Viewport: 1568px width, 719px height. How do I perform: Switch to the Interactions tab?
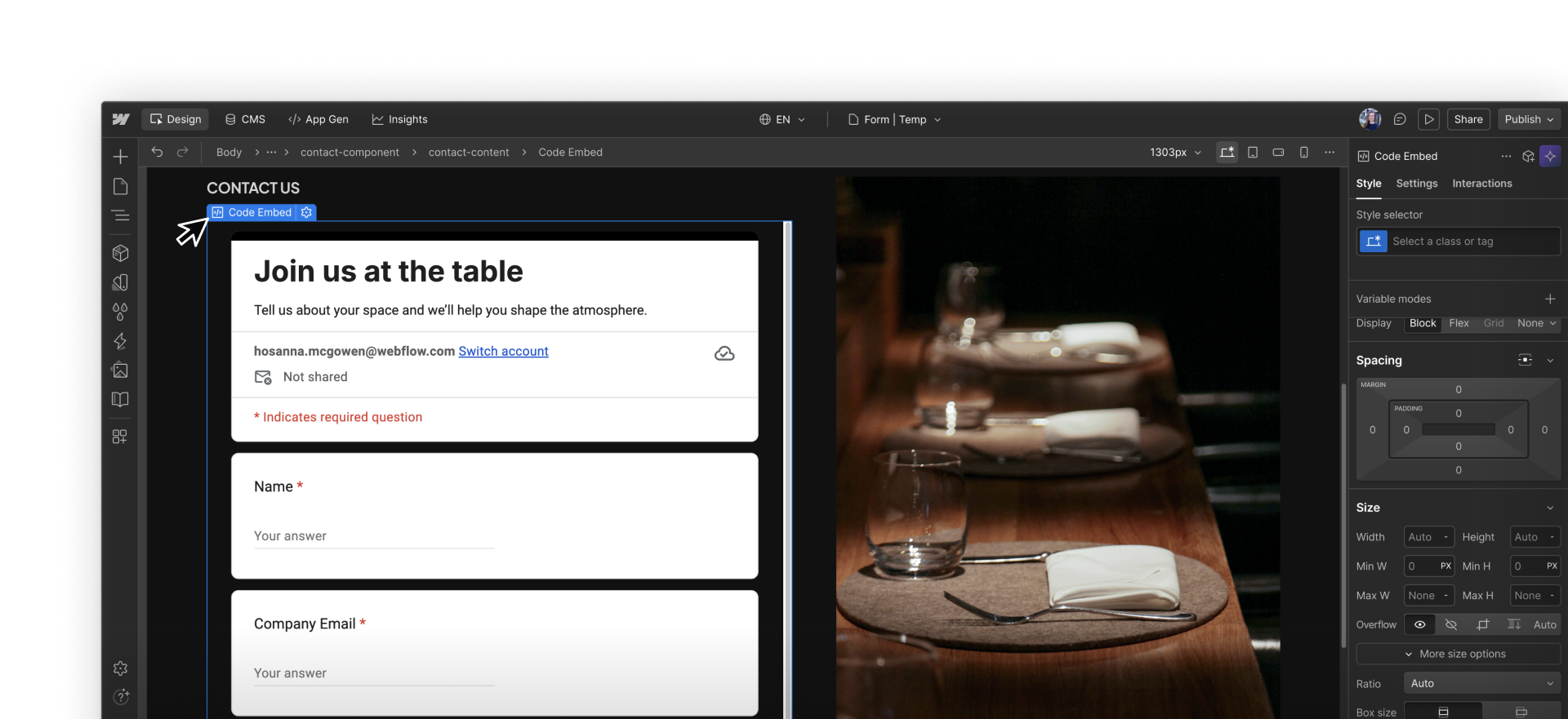click(1481, 184)
